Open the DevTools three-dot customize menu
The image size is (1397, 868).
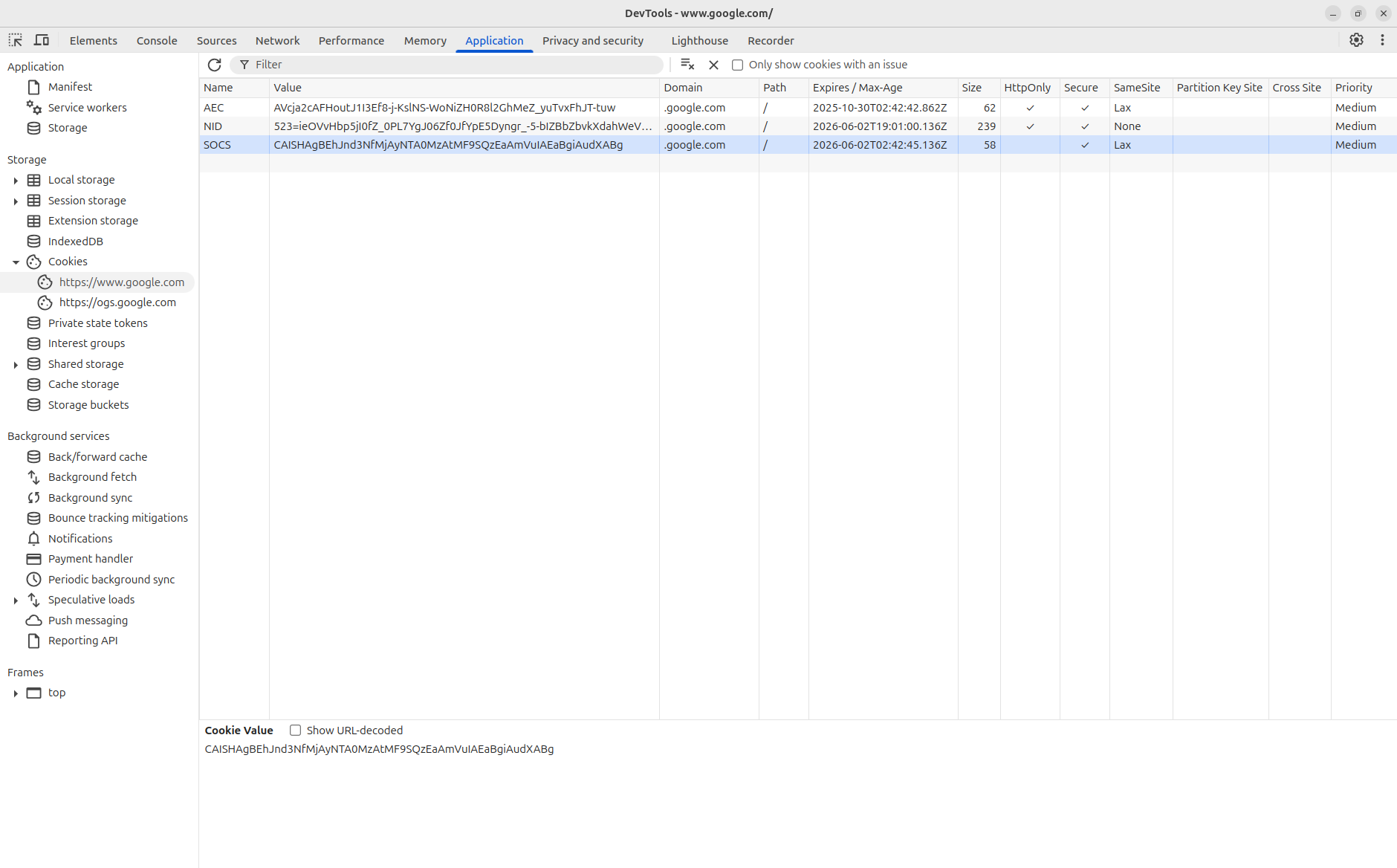[x=1382, y=40]
